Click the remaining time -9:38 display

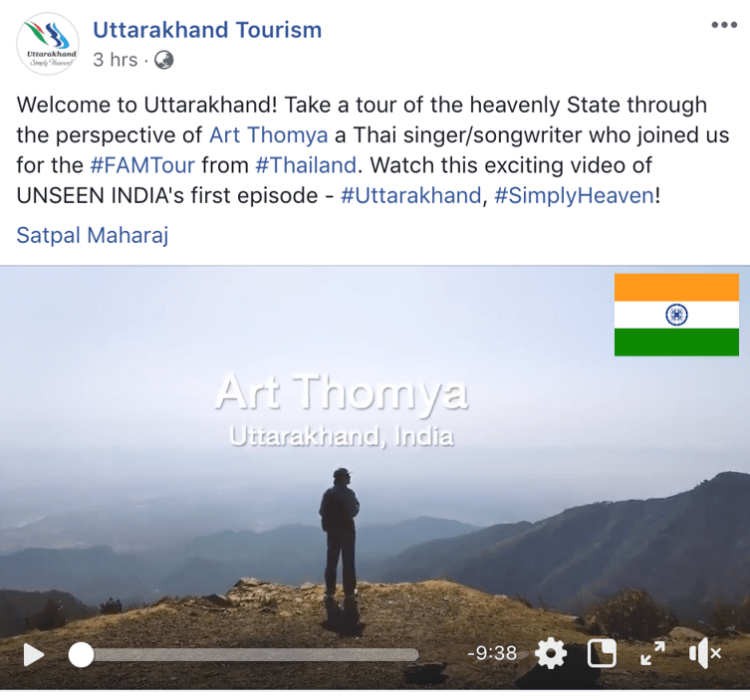pyautogui.click(x=492, y=653)
